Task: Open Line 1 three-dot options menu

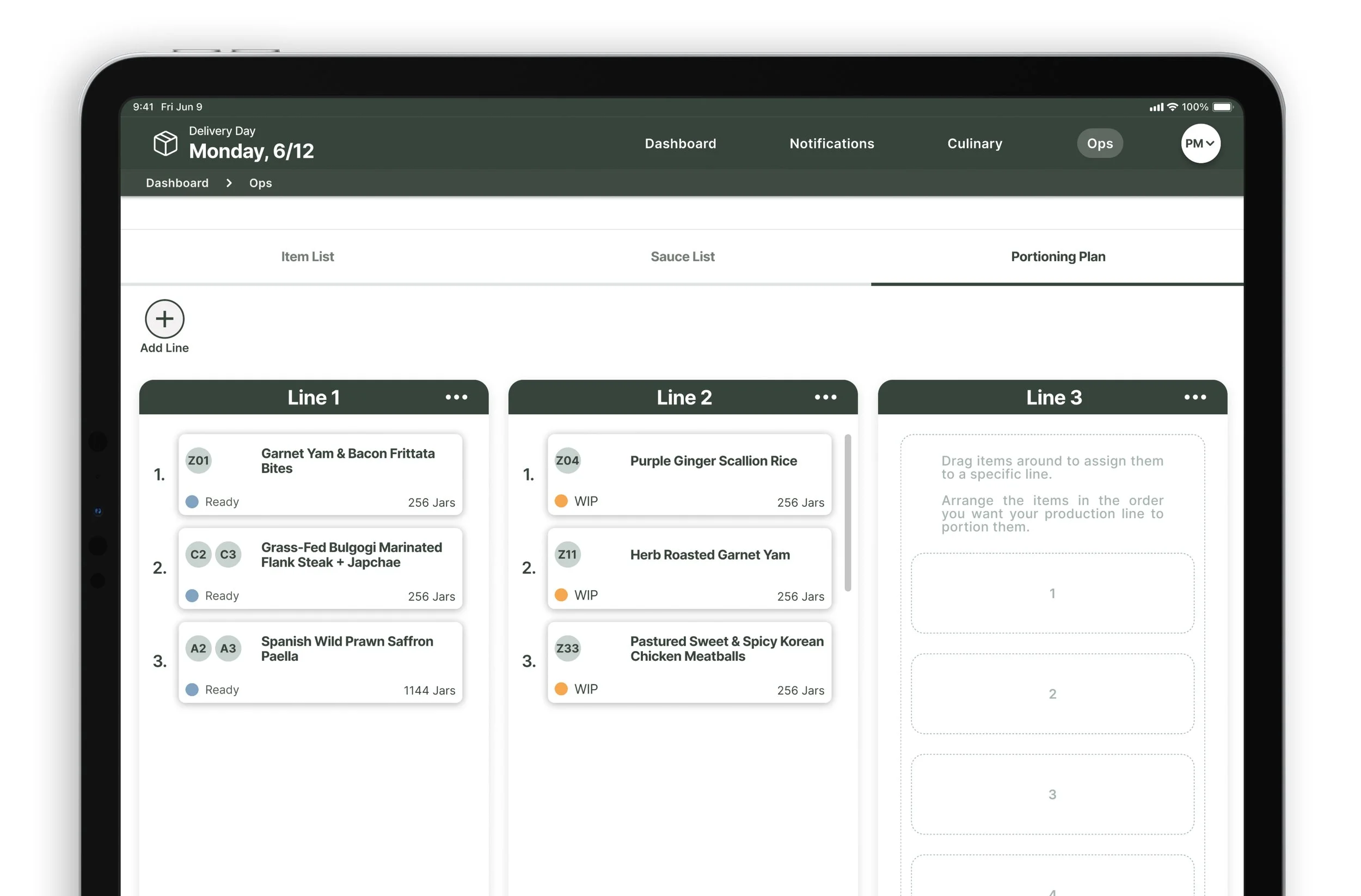Action: [456, 397]
